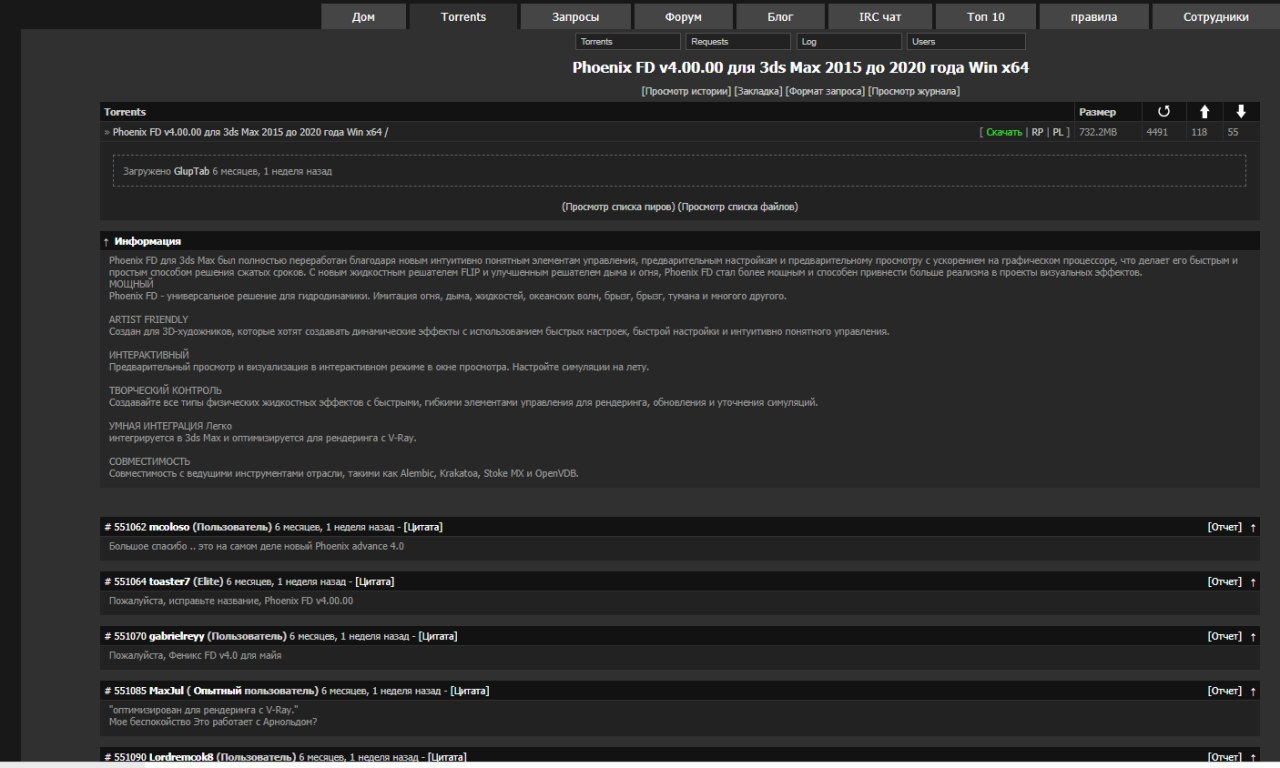Report MaxJul's comment via Отчет
1280x768 pixels.
point(1225,691)
